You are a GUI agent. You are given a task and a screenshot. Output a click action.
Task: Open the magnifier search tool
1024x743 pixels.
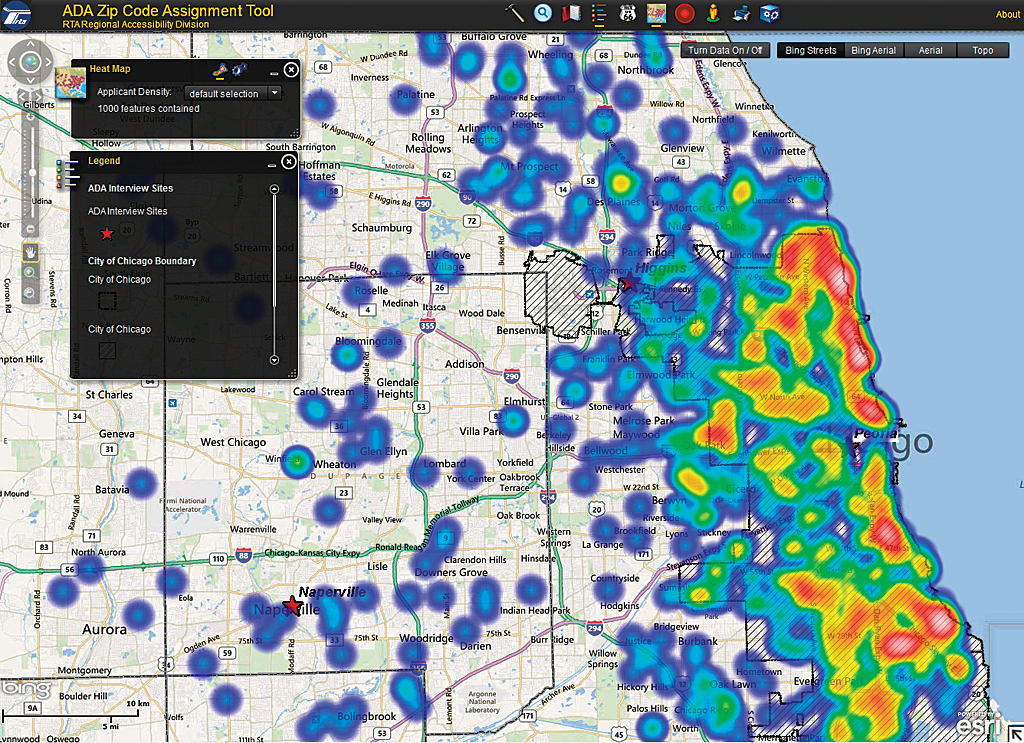pos(543,12)
